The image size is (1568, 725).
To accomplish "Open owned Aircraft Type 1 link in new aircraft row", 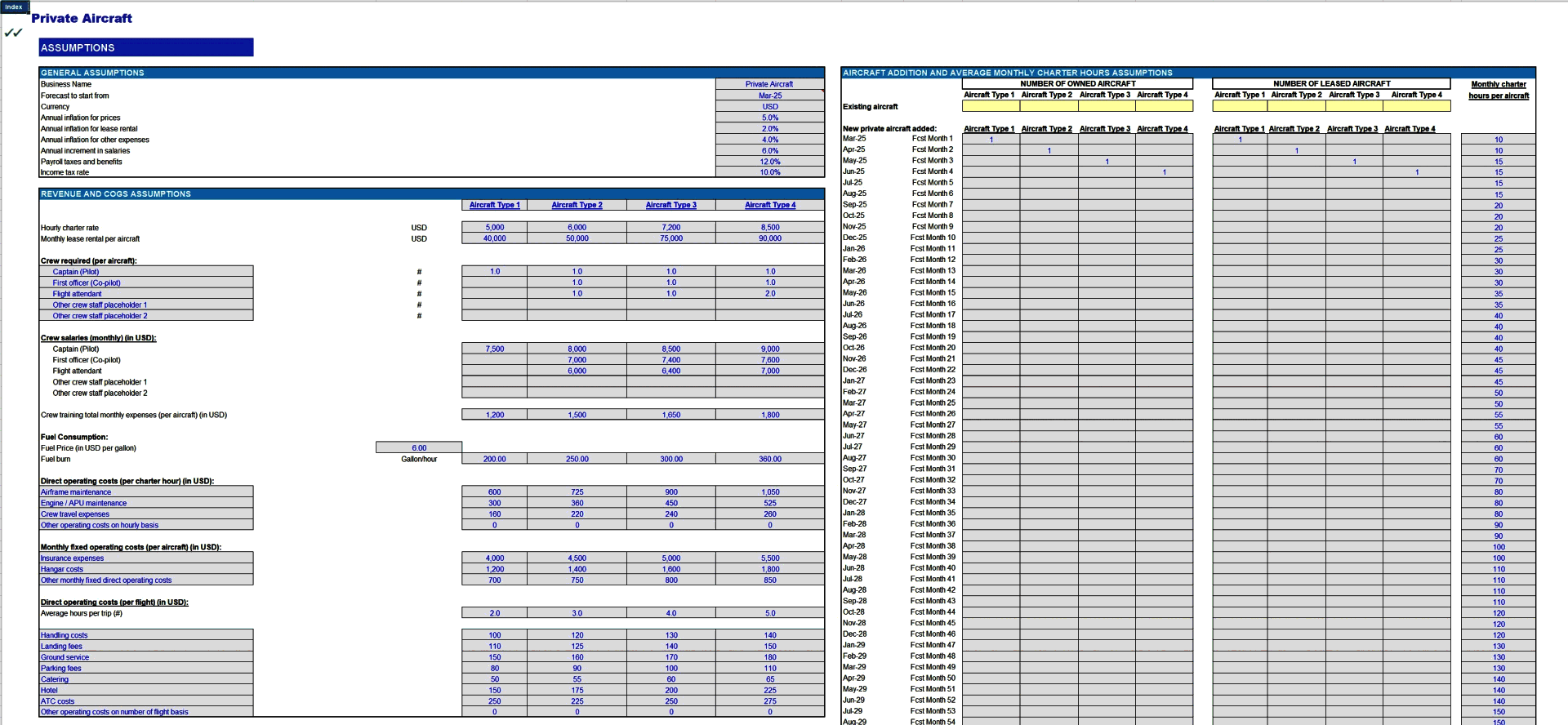I will [989, 129].
